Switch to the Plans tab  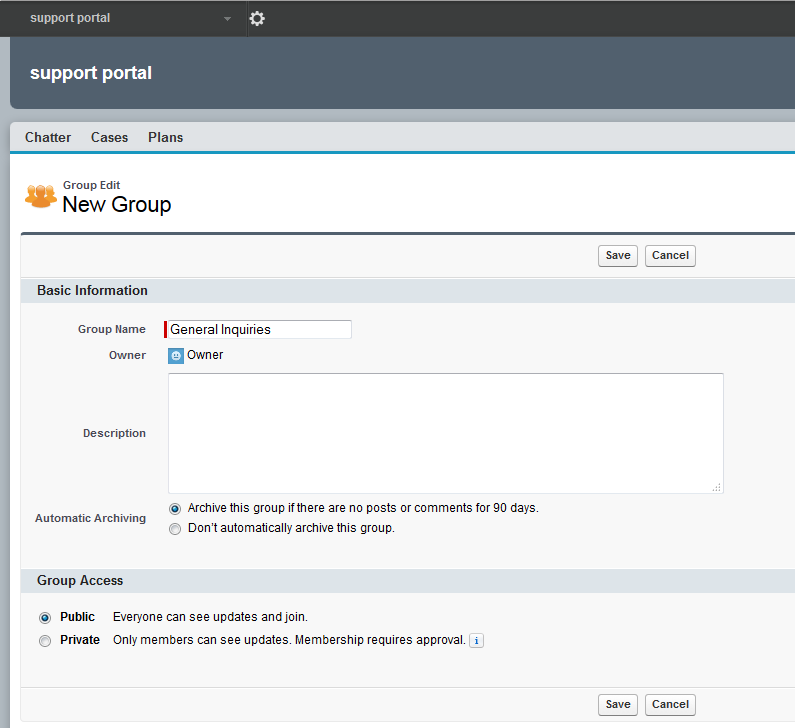[x=165, y=137]
